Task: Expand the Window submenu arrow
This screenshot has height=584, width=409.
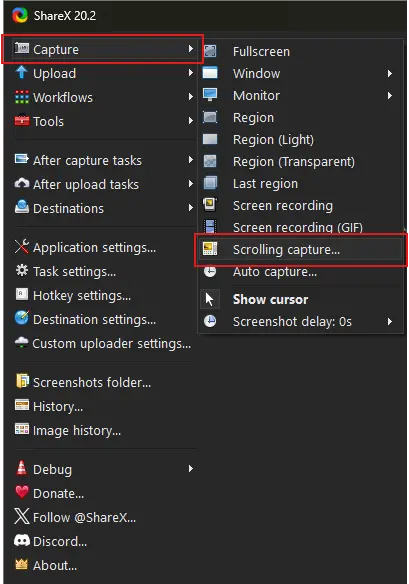Action: point(390,73)
